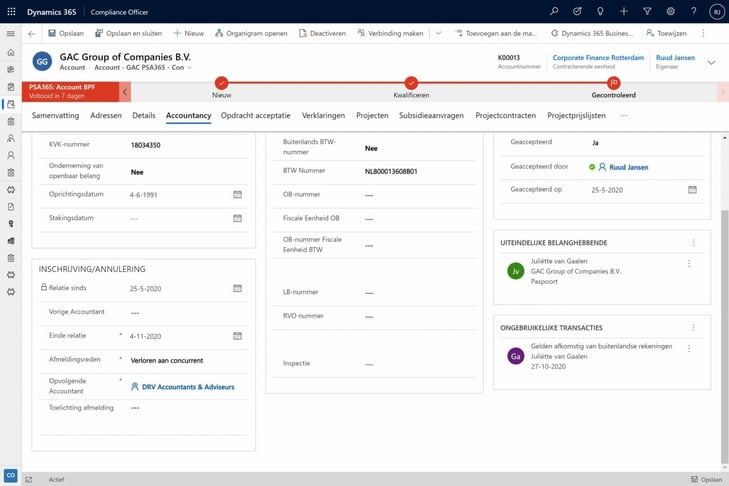Image resolution: width=729 pixels, height=486 pixels.
Task: Toggle the Geaccepteerd value Ja
Action: pos(595,143)
